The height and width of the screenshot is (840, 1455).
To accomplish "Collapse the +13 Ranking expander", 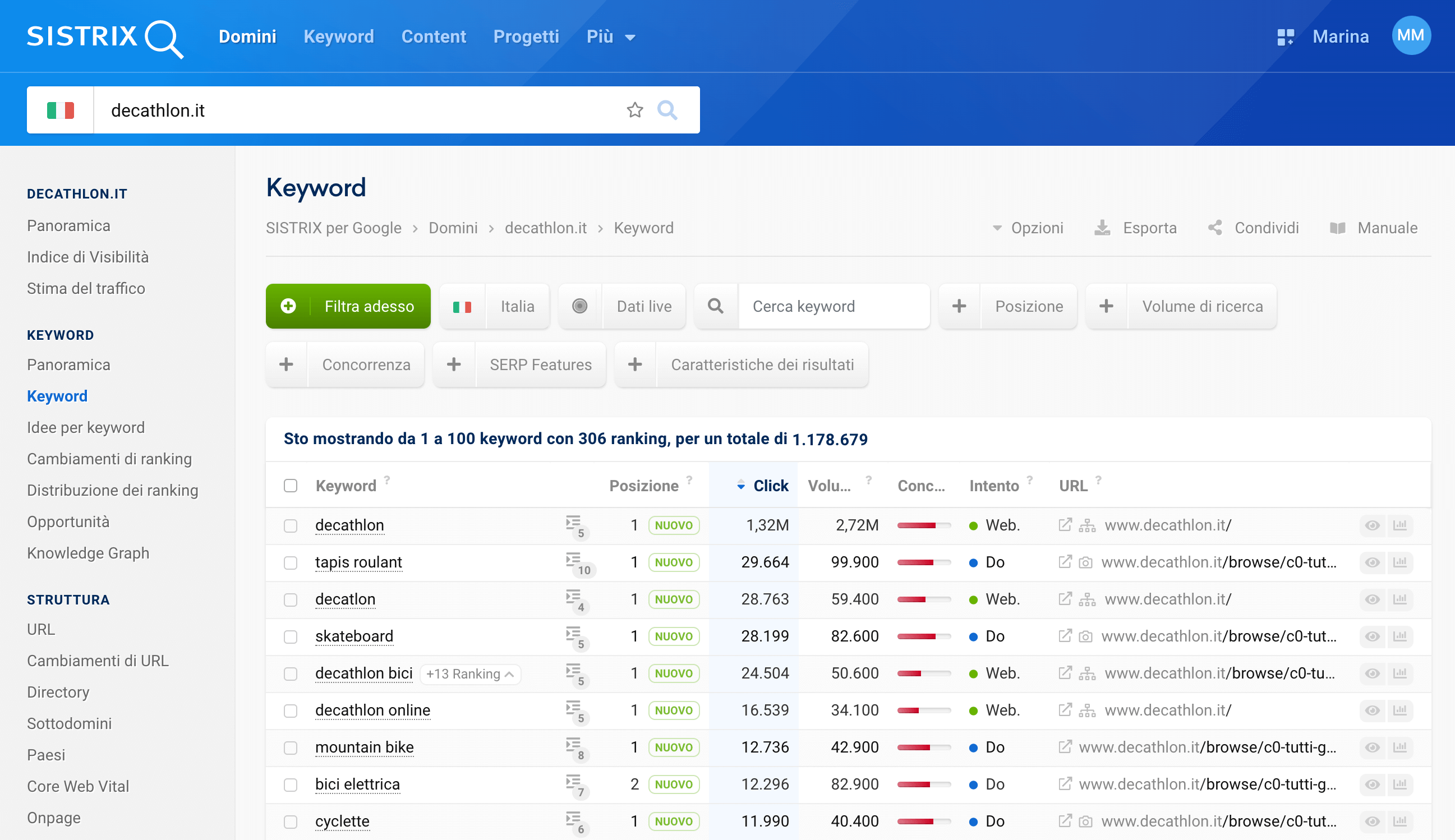I will click(470, 674).
